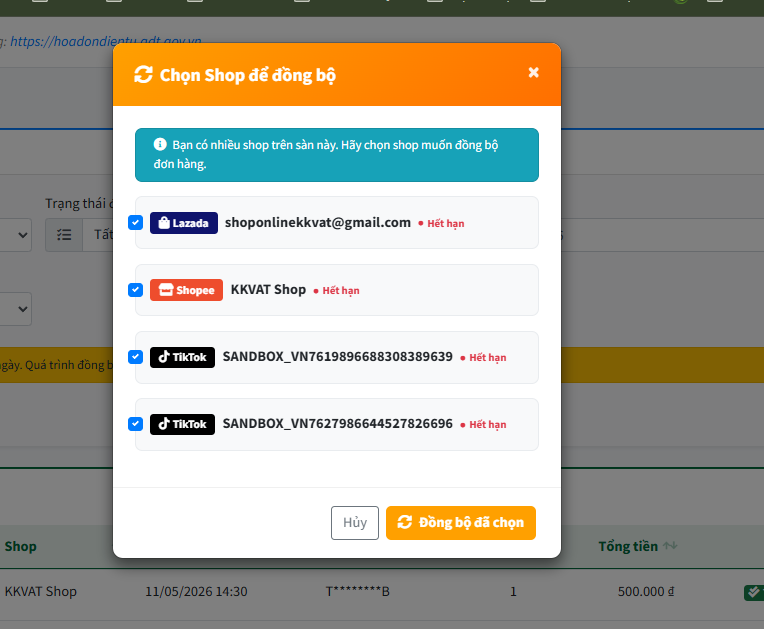Click the TikTok badge for shop ending 389639
The width and height of the screenshot is (764, 629).
(182, 357)
